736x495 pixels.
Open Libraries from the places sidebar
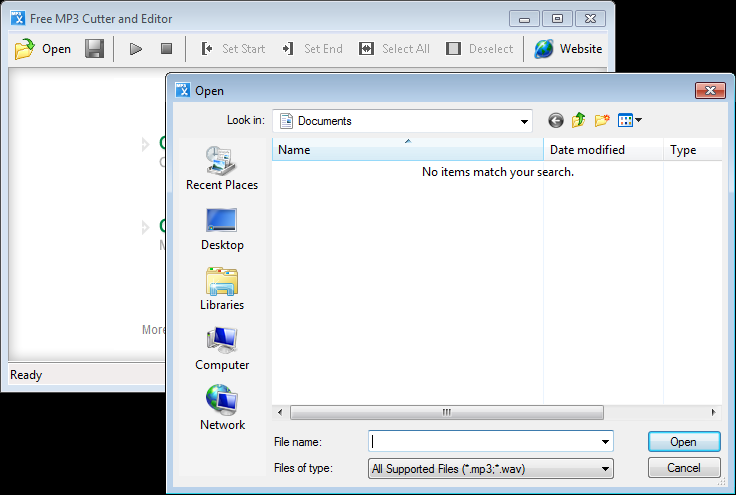point(221,288)
